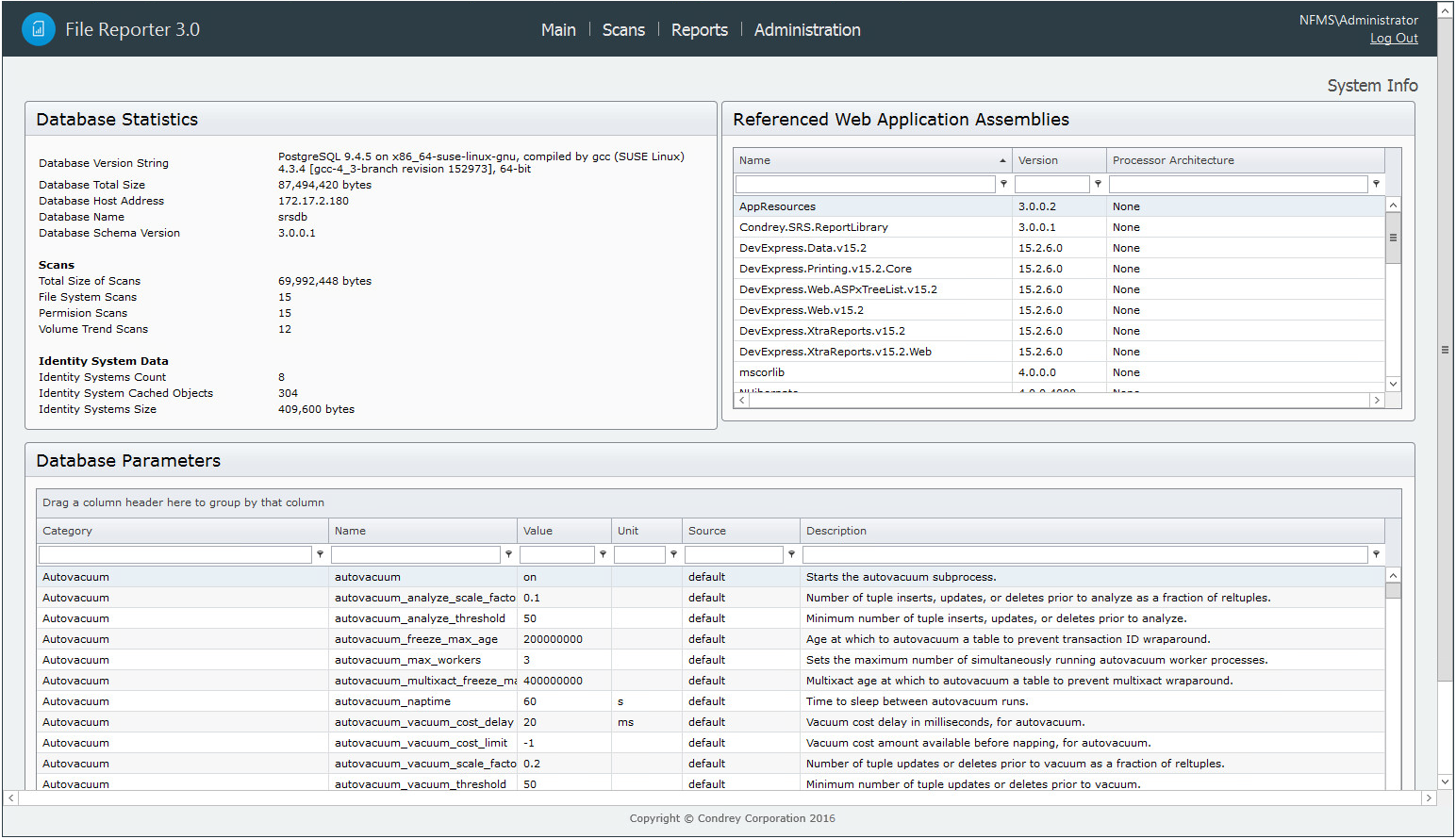Viewport: 1456px width, 839px height.
Task: Click the Category column filter icon
Action: coord(320,554)
